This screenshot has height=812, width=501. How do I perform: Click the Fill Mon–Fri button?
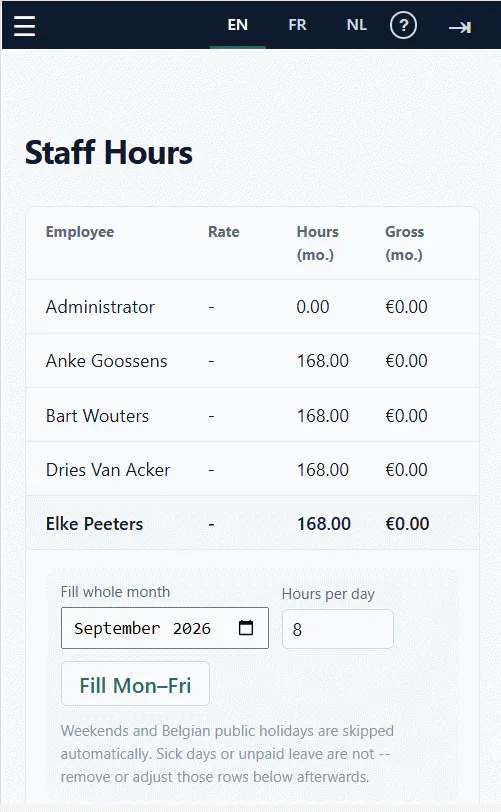click(135, 684)
